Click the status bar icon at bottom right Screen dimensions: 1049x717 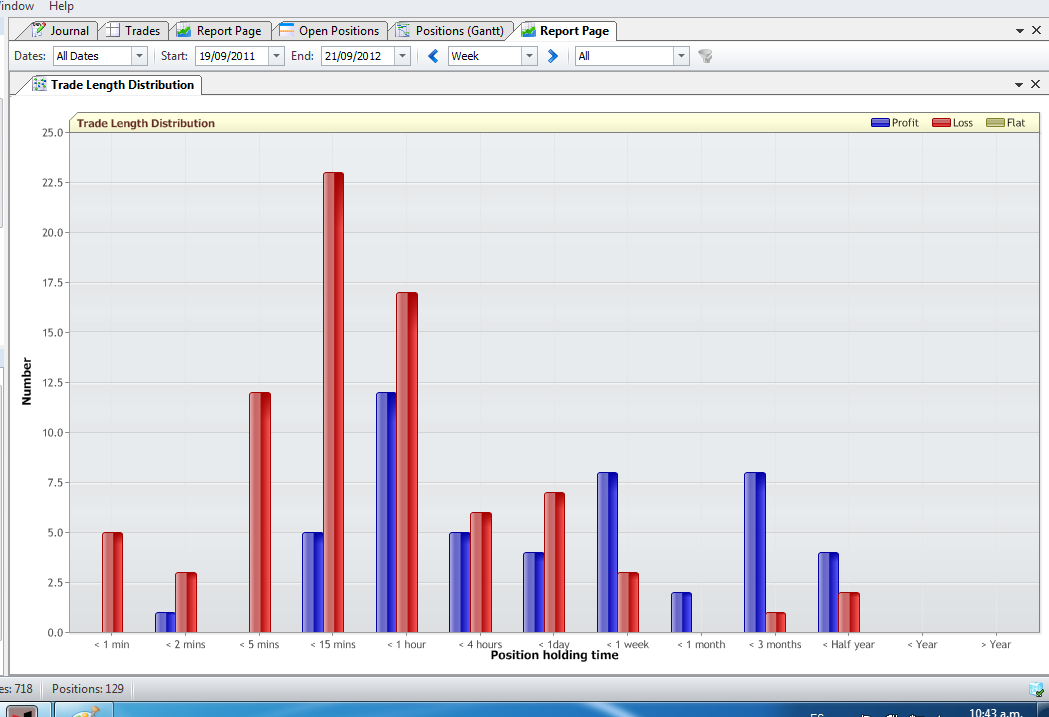pyautogui.click(x=1036, y=689)
